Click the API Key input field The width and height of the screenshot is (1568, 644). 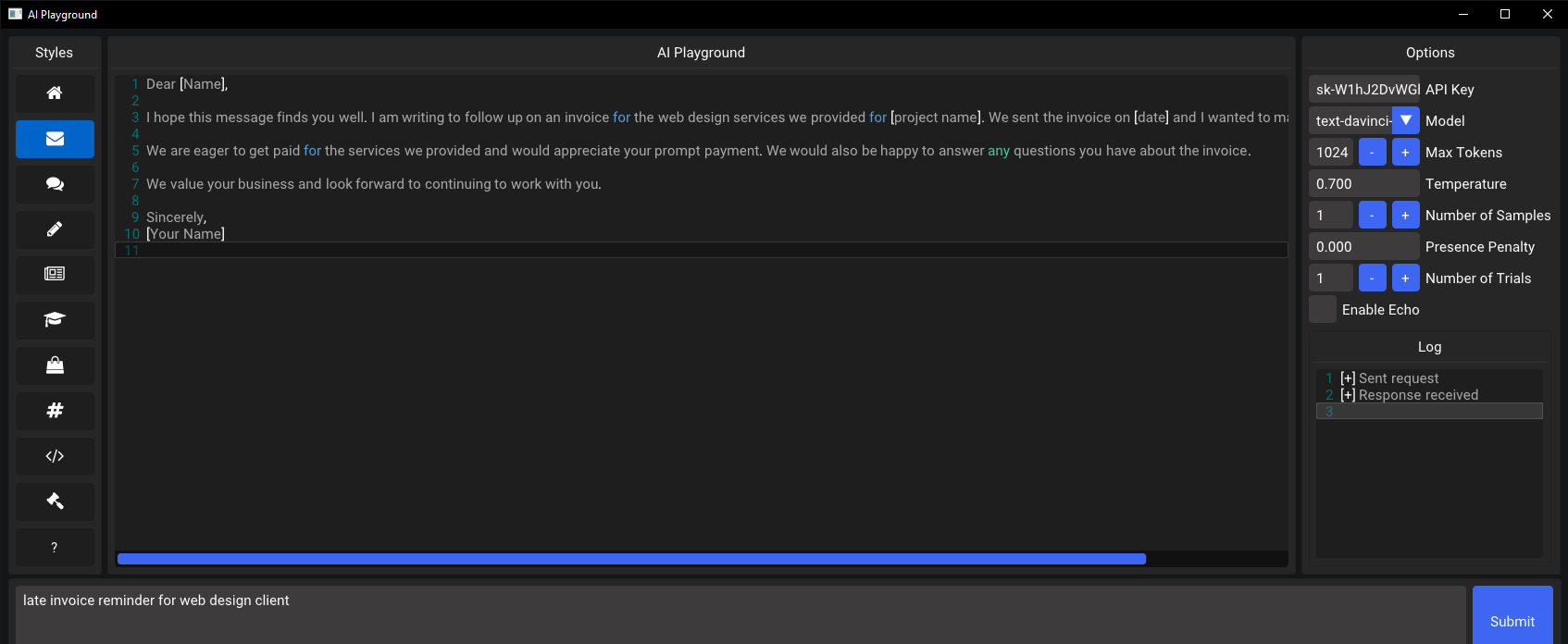coord(1364,89)
